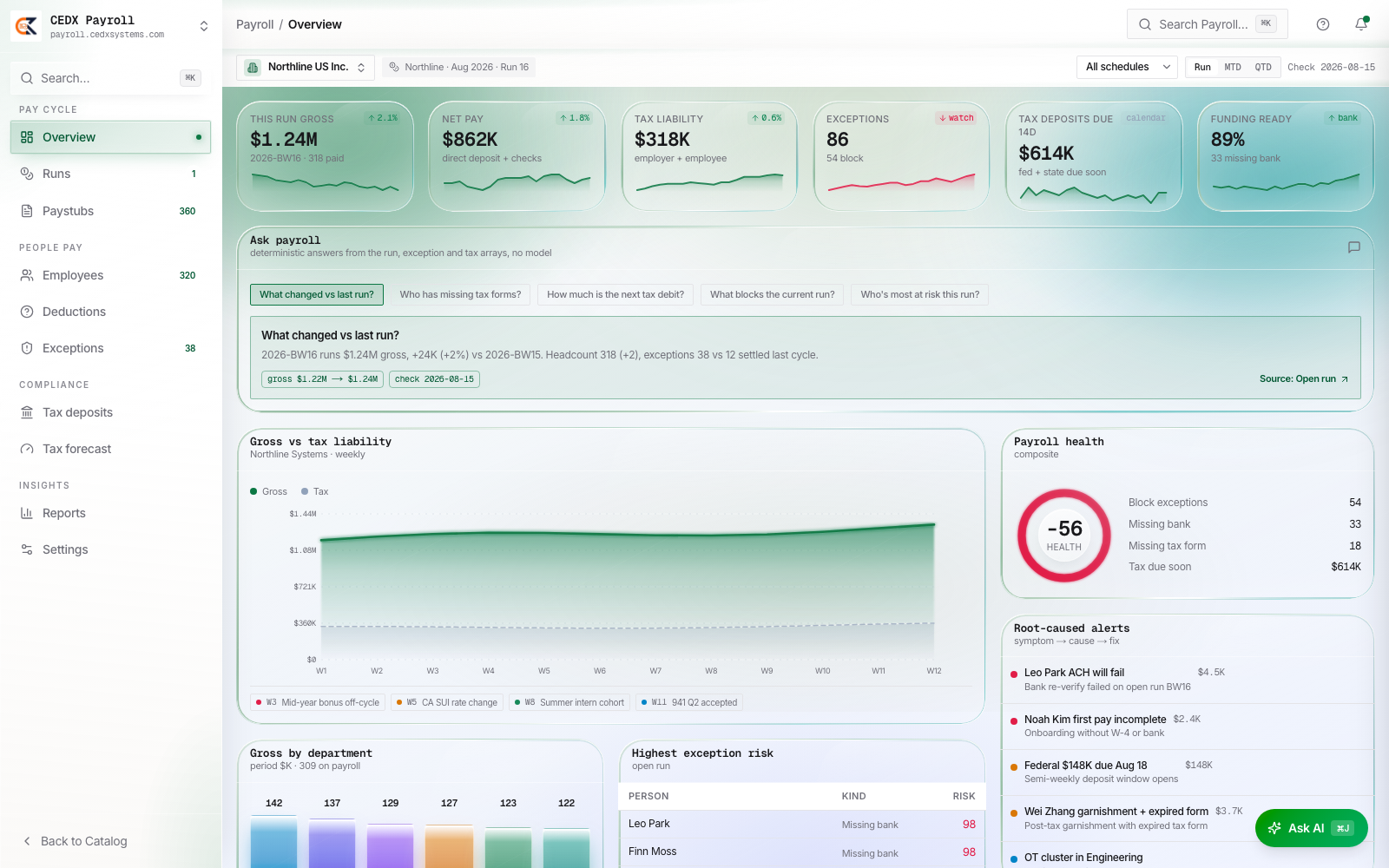Click the Overview grid icon
Viewport: 1389px width, 868px height.
(27, 137)
